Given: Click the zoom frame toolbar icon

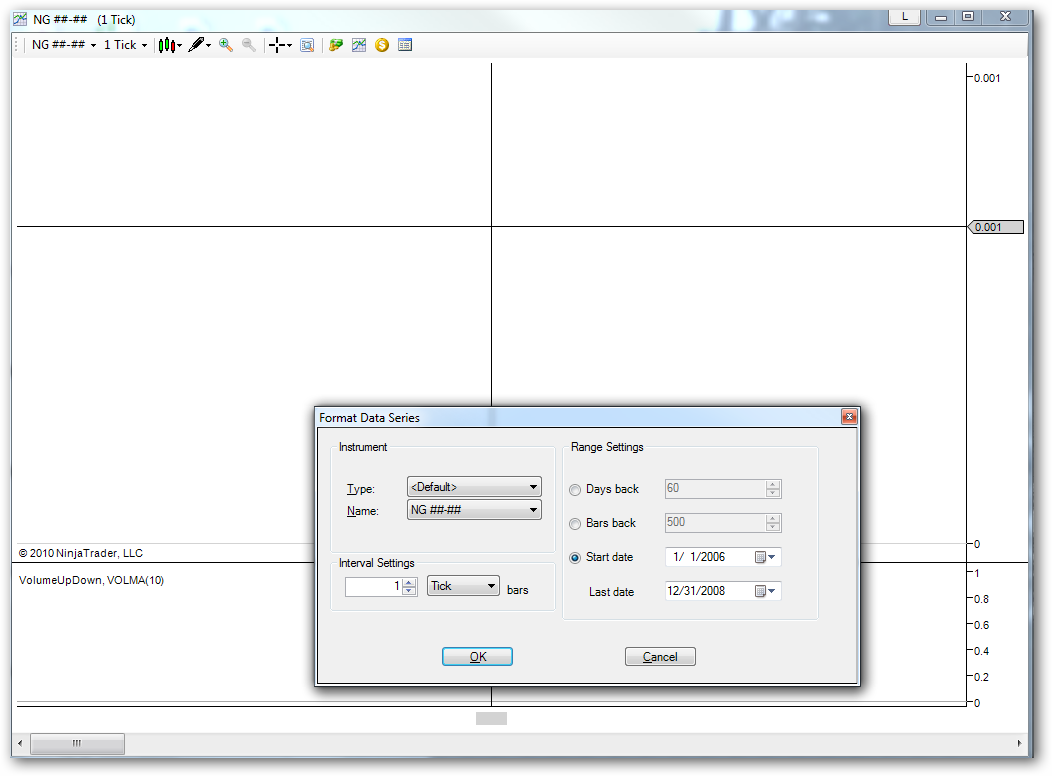Looking at the screenshot, I should (307, 45).
